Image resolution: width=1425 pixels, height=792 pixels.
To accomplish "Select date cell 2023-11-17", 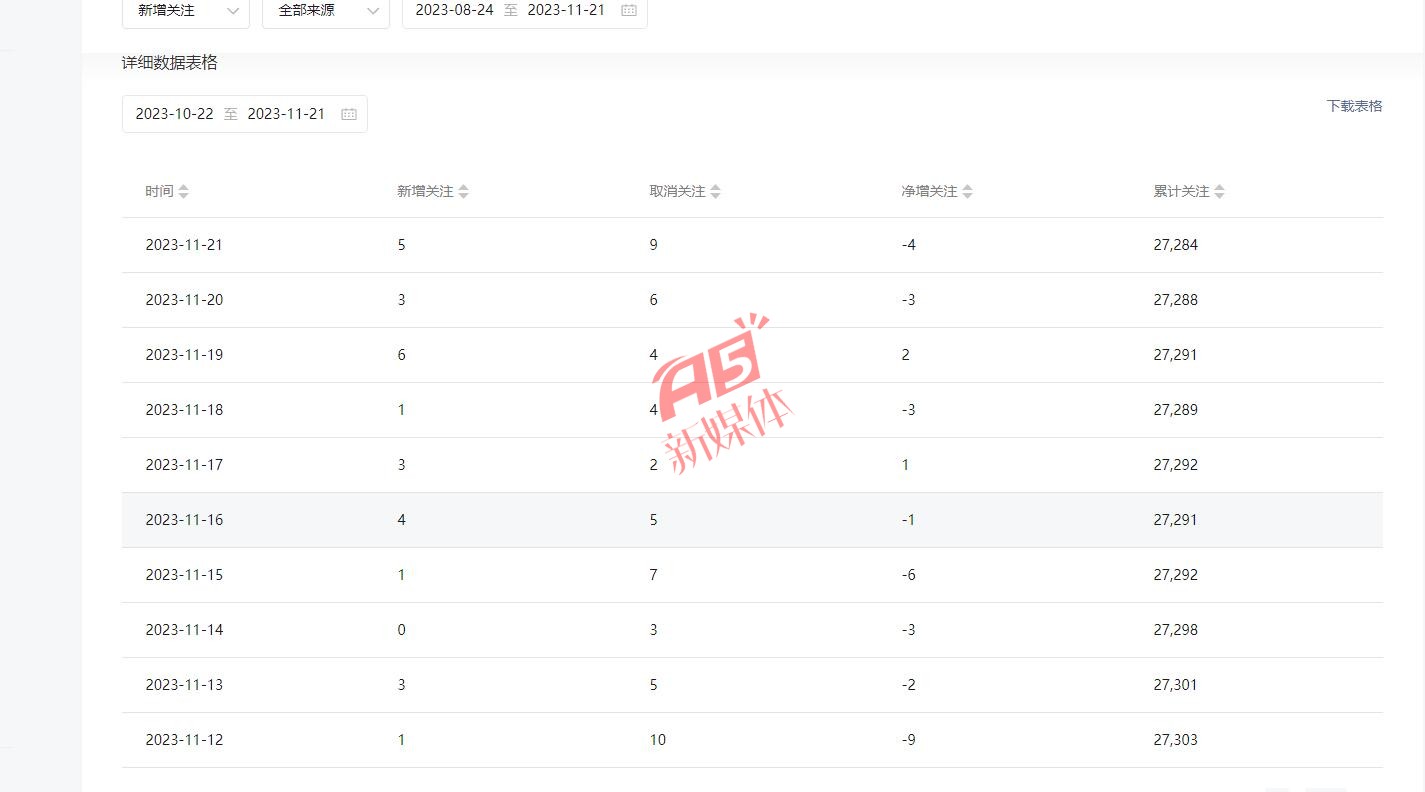I will coord(184,465).
